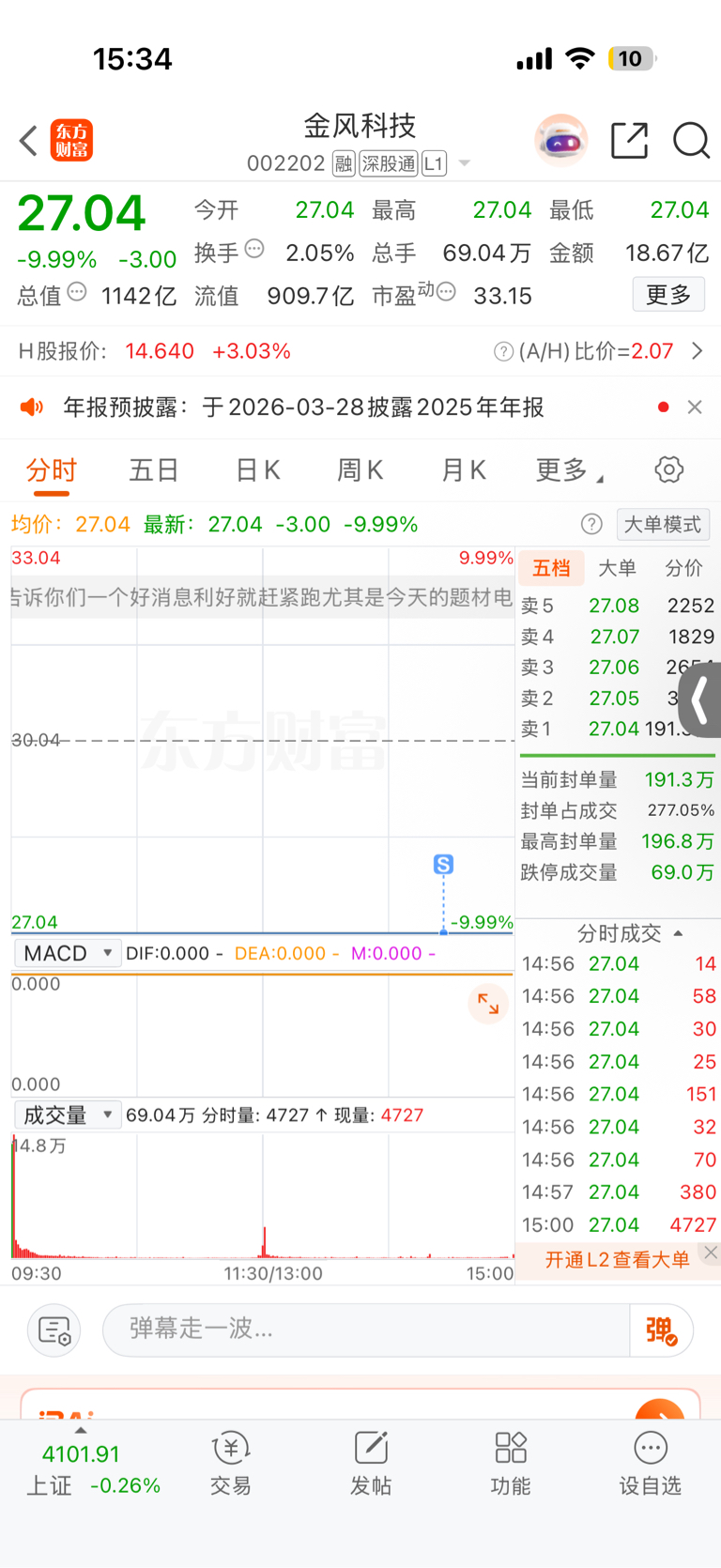Image resolution: width=721 pixels, height=1568 pixels.
Task: Switch to the 日K tab
Action: [258, 470]
